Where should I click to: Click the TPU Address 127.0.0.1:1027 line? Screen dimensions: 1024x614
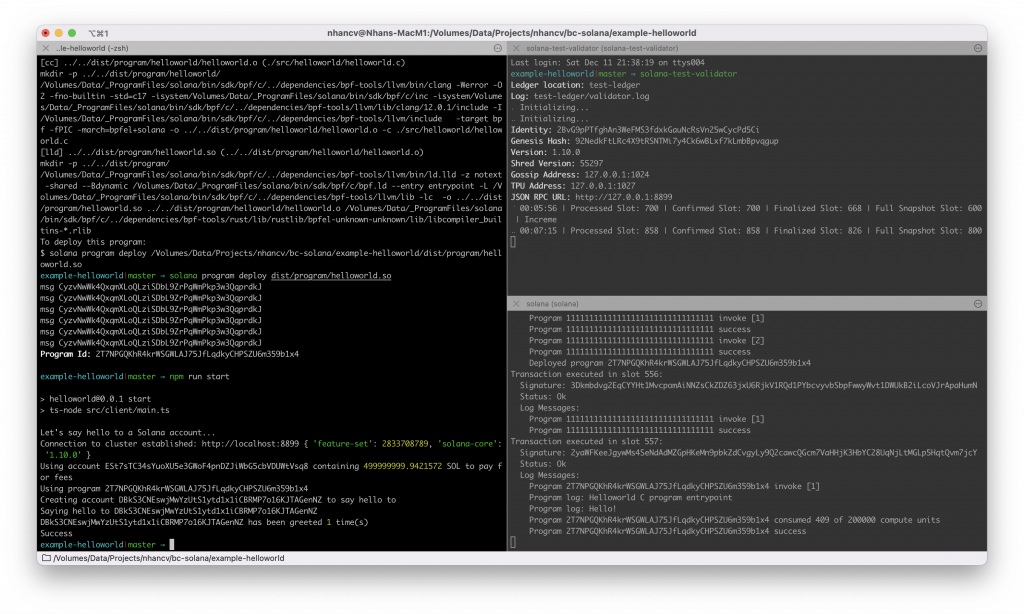point(573,186)
